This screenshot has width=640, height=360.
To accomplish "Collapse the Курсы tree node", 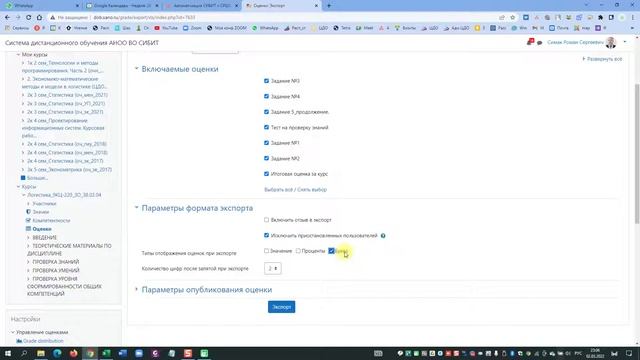I will [18, 187].
